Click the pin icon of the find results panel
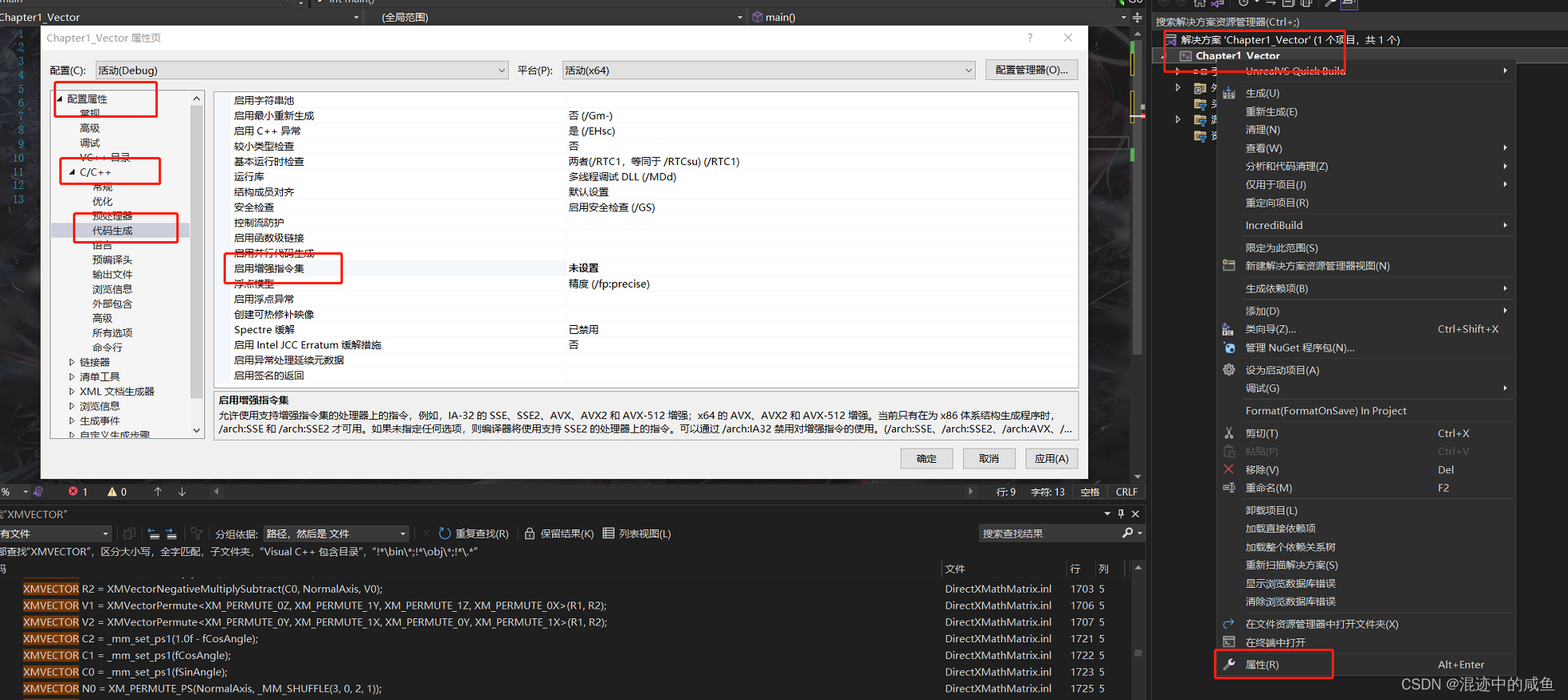The image size is (1568, 700). [x=1121, y=513]
